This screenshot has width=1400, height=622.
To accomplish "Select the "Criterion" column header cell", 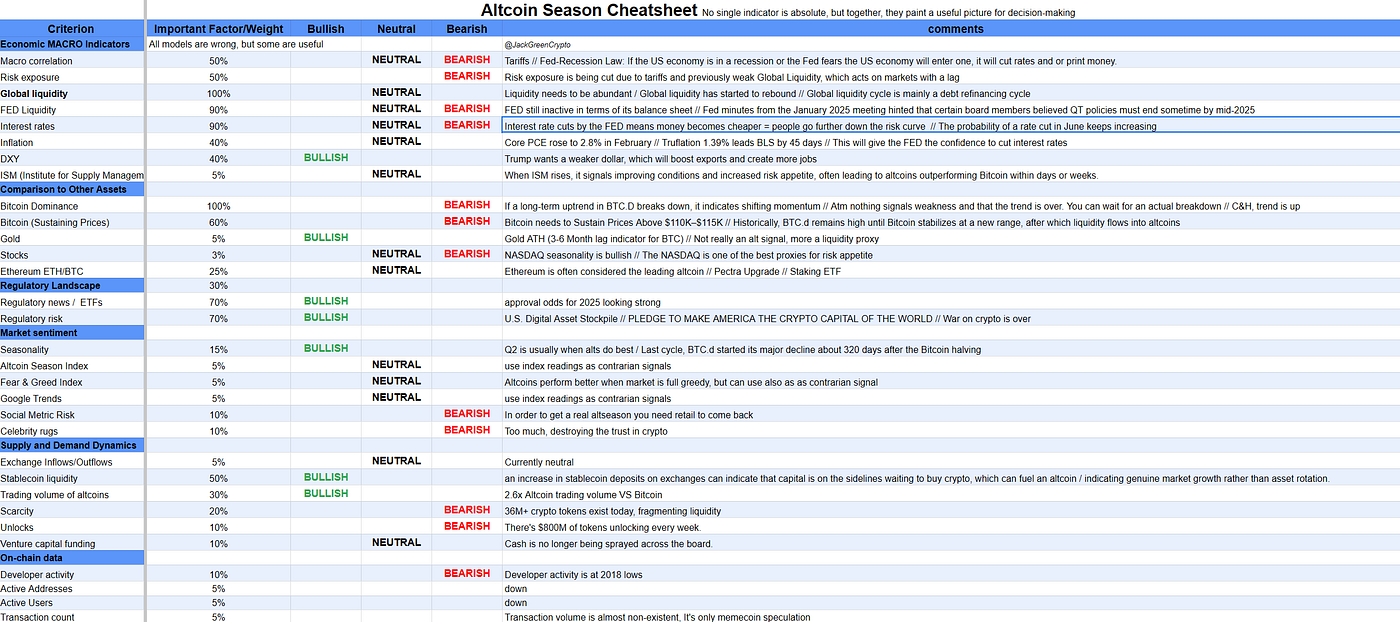I will coord(72,29).
